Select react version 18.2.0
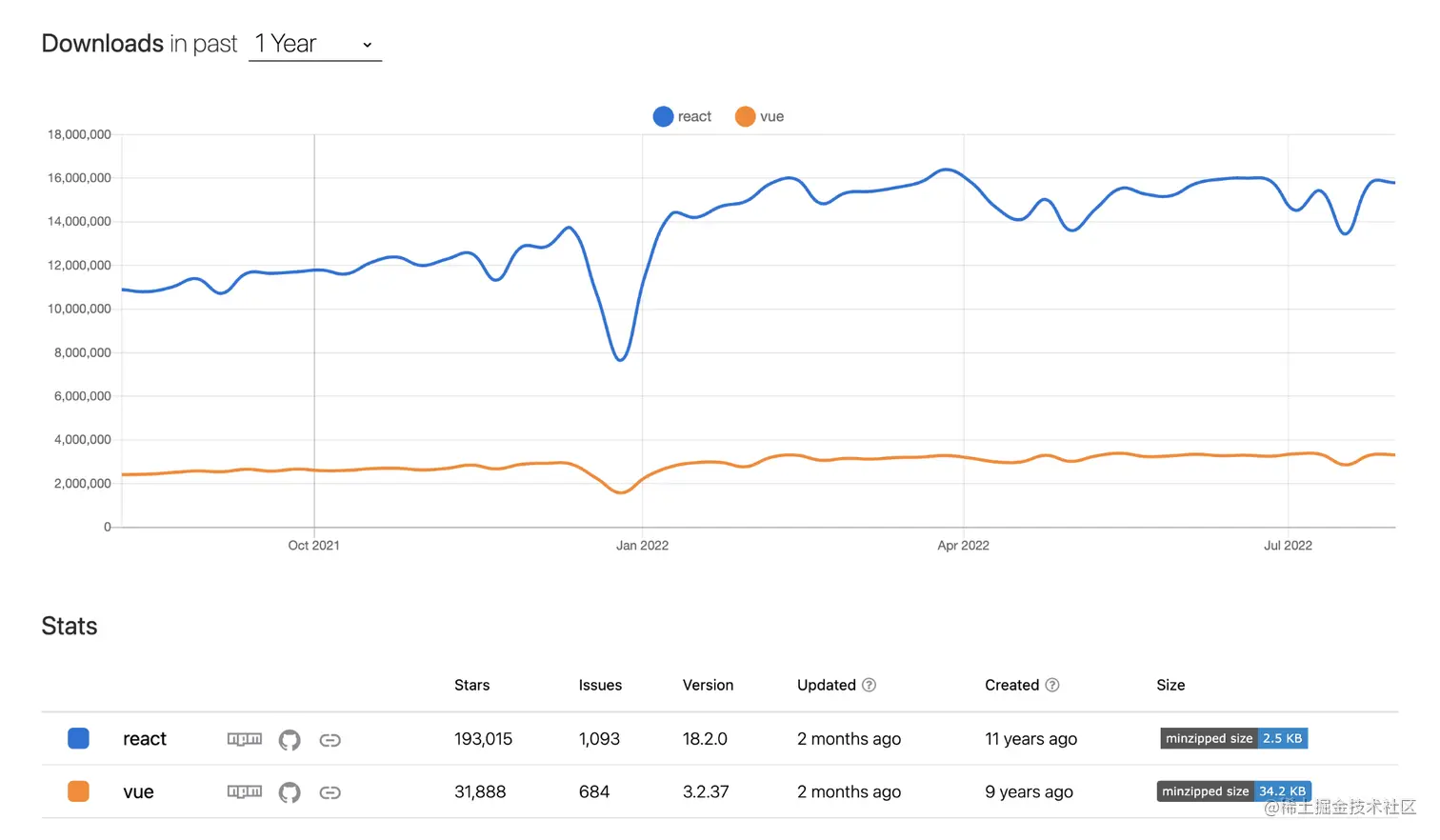Image resolution: width=1440 pixels, height=840 pixels. [x=705, y=739]
